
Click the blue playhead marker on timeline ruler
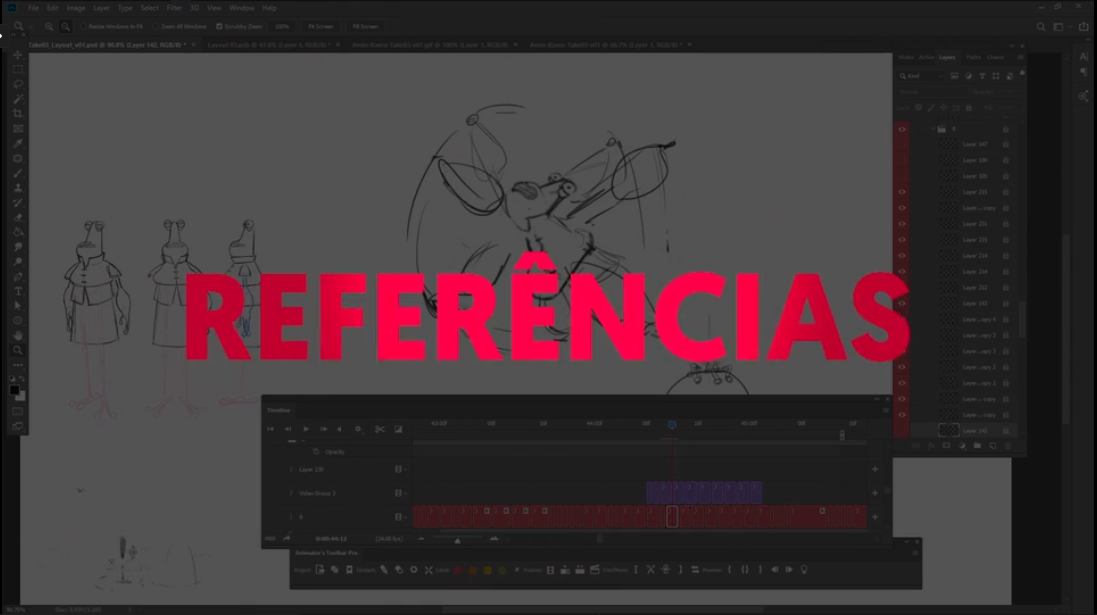tap(672, 424)
